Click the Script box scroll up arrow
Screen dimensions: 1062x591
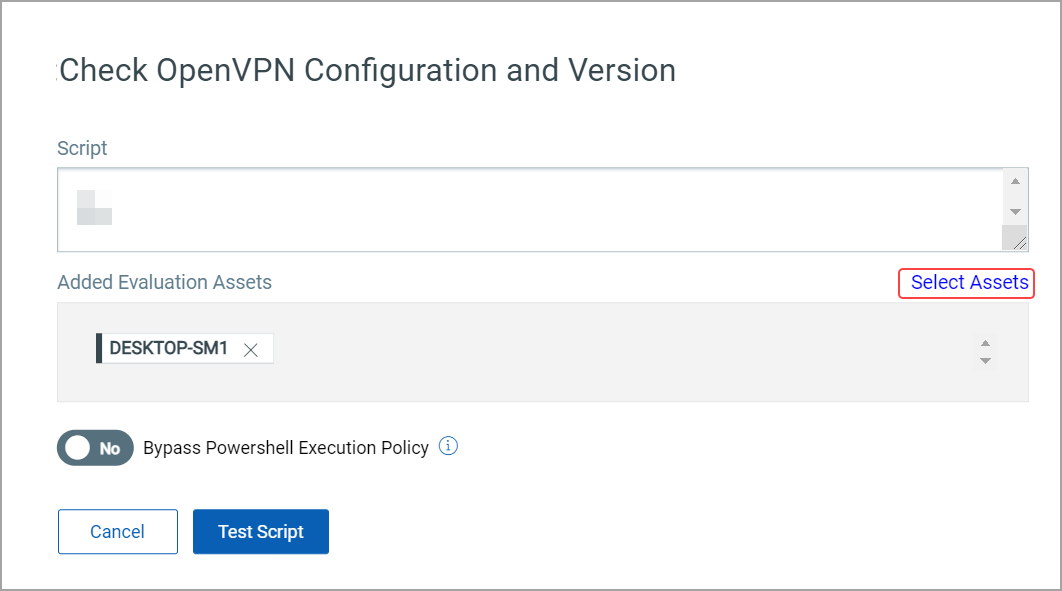1015,181
